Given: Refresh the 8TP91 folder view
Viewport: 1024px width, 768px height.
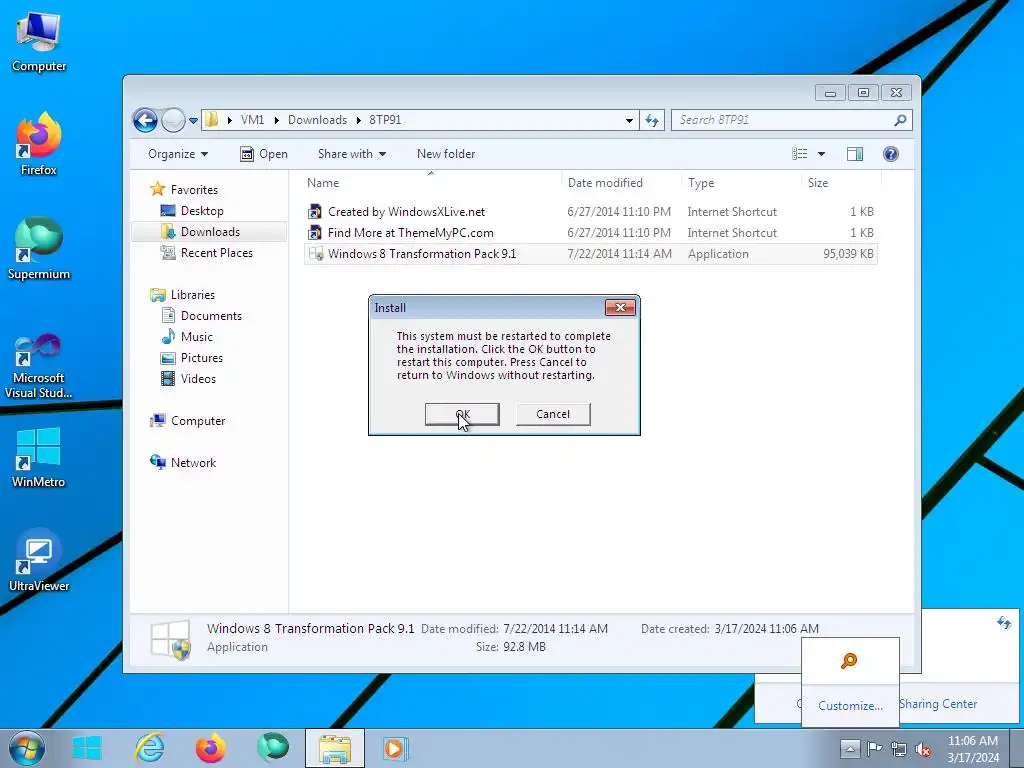Looking at the screenshot, I should click(x=652, y=120).
